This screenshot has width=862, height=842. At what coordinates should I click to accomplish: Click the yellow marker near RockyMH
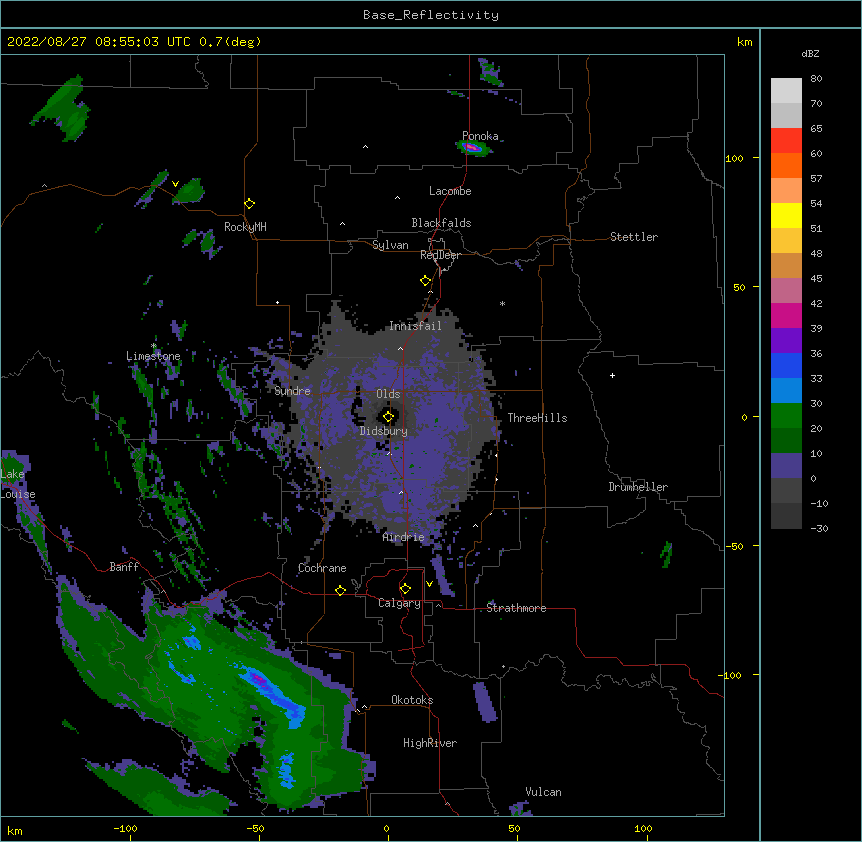point(249,204)
